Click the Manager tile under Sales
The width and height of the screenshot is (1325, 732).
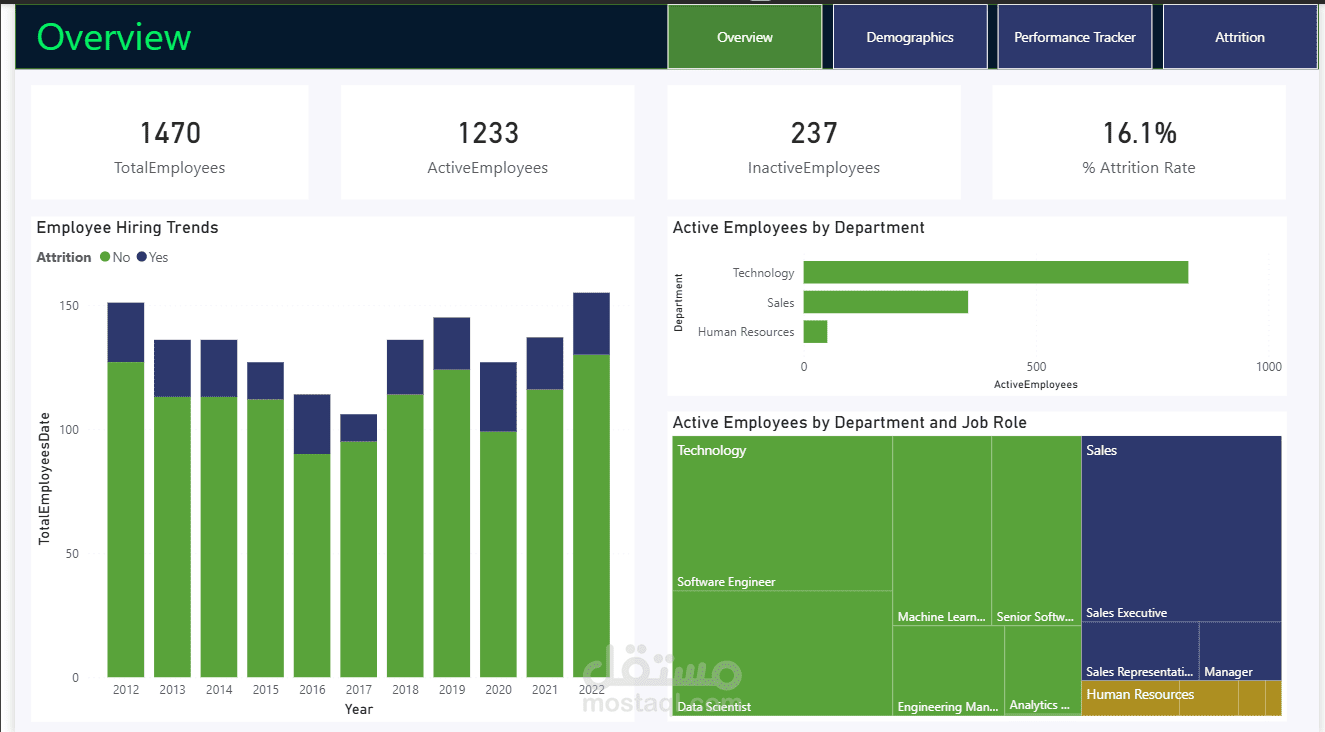(1240, 651)
